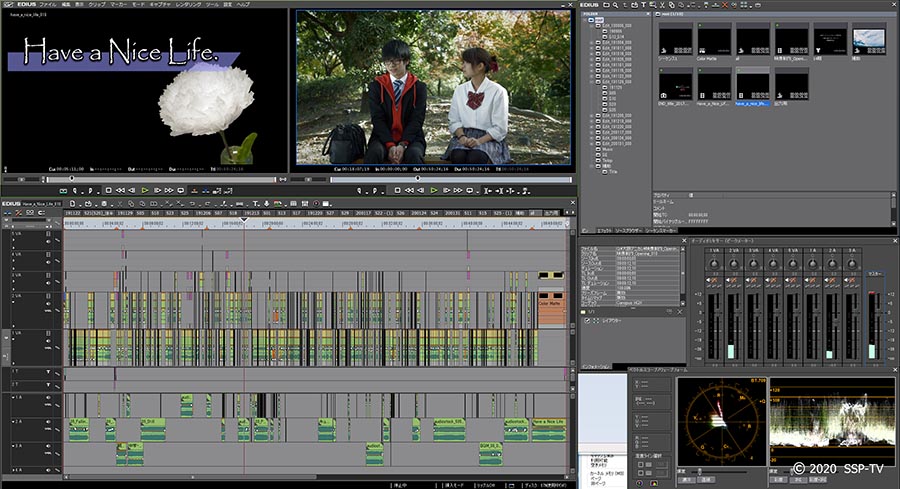Stop playback in the Player monitor
Screen dimensions: 900x489
(x=108, y=191)
